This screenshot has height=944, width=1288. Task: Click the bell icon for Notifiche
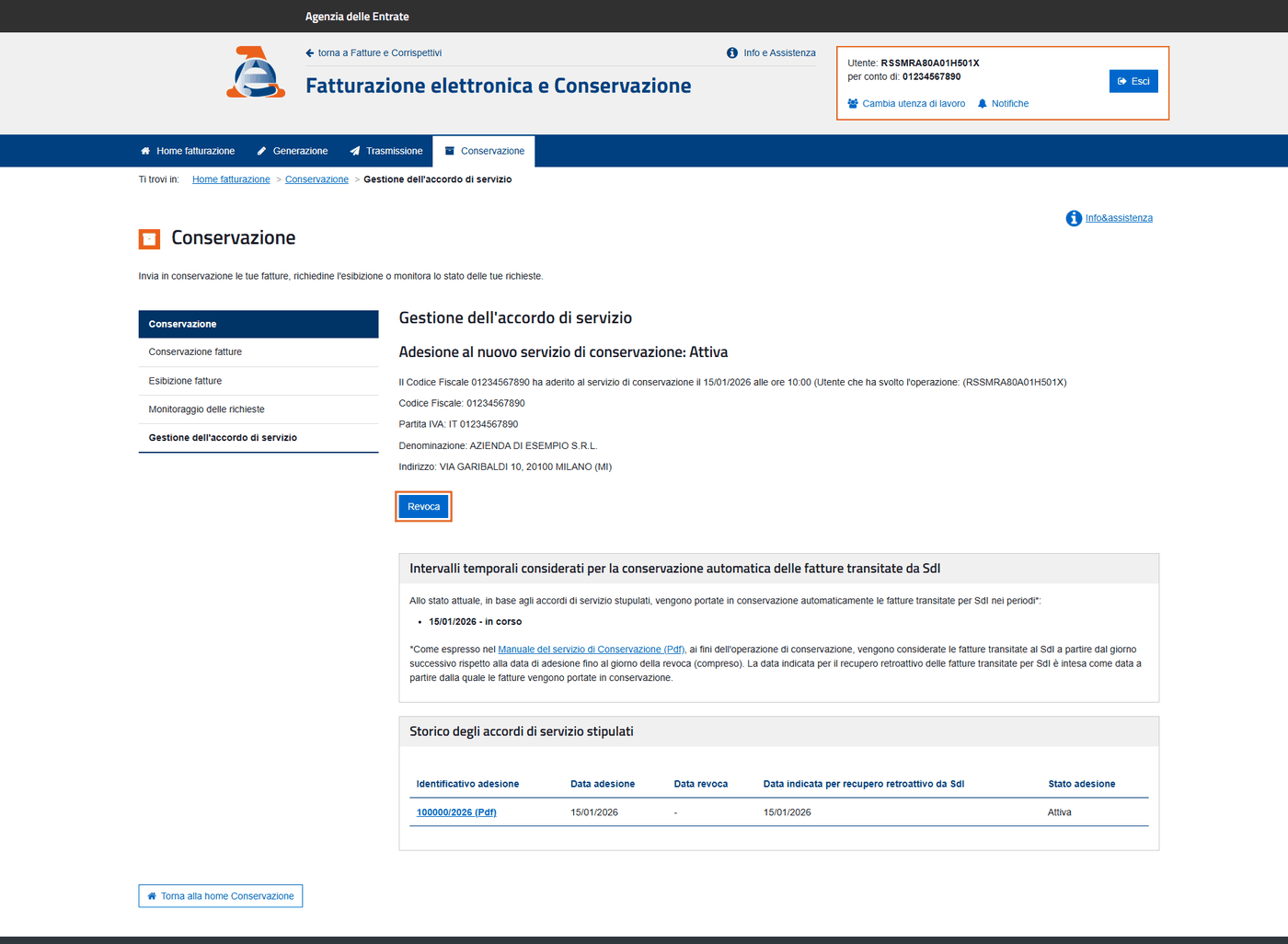[983, 104]
